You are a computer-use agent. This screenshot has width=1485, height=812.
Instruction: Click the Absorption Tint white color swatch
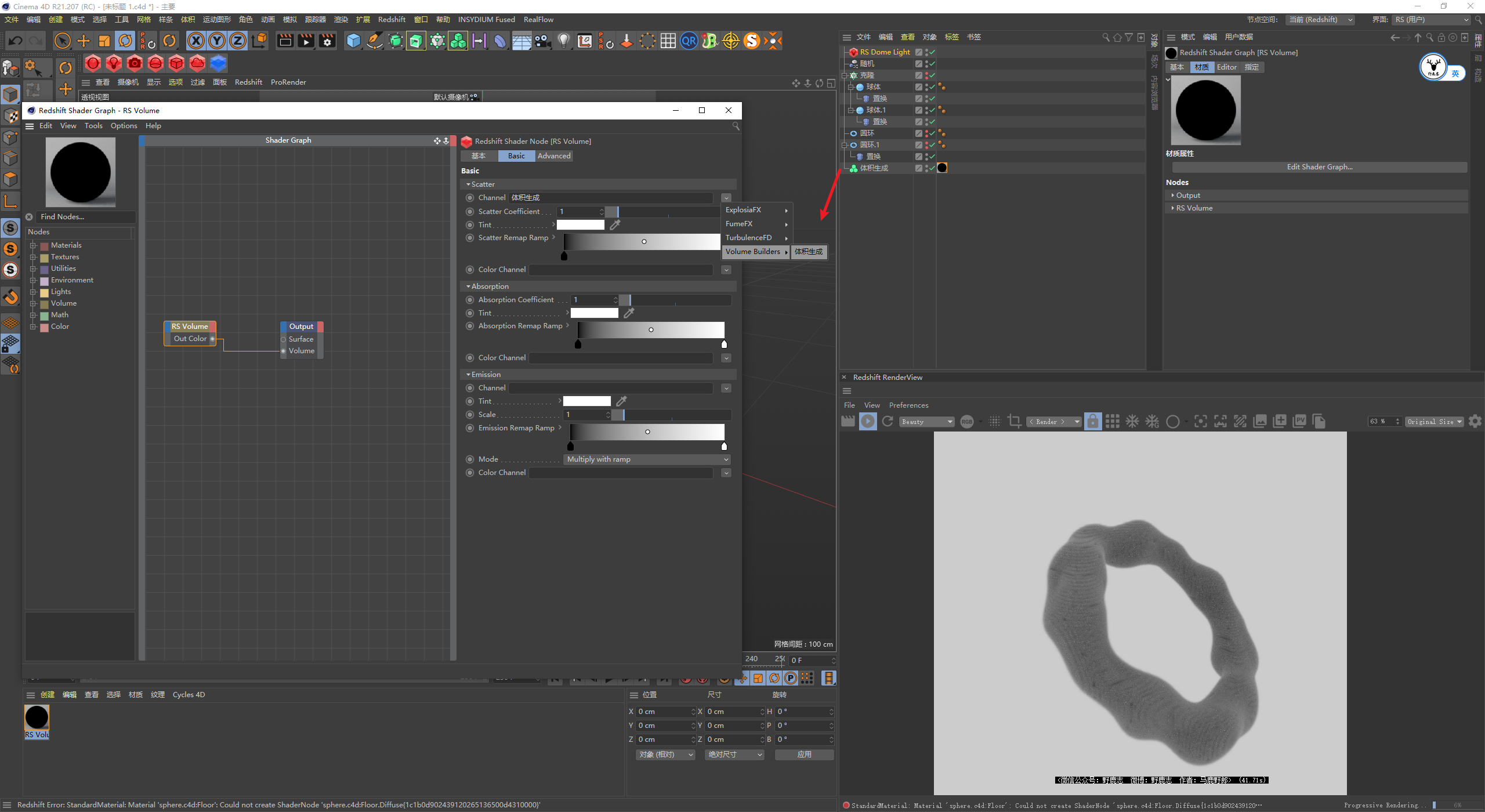coord(595,313)
